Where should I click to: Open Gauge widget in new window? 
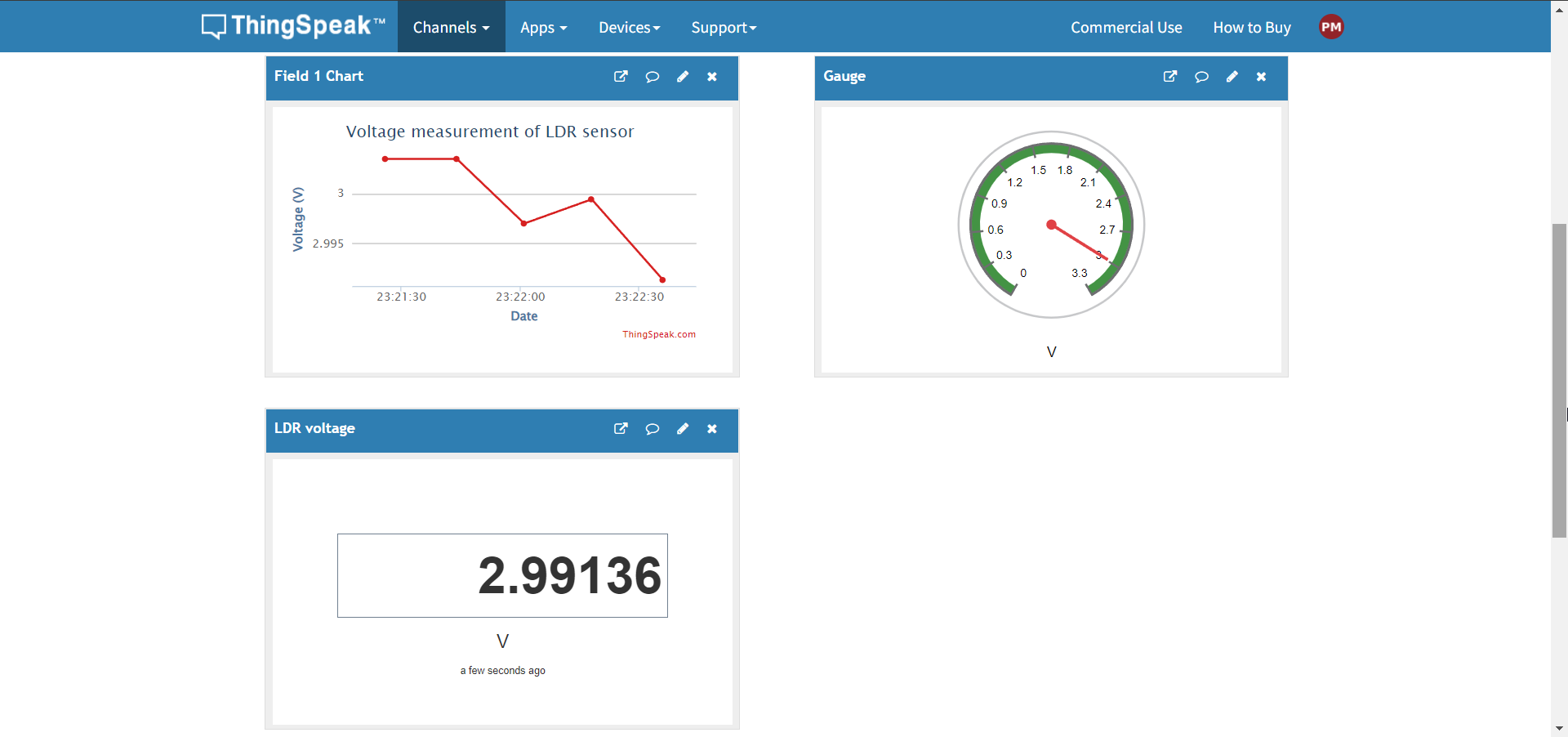pyautogui.click(x=1170, y=76)
